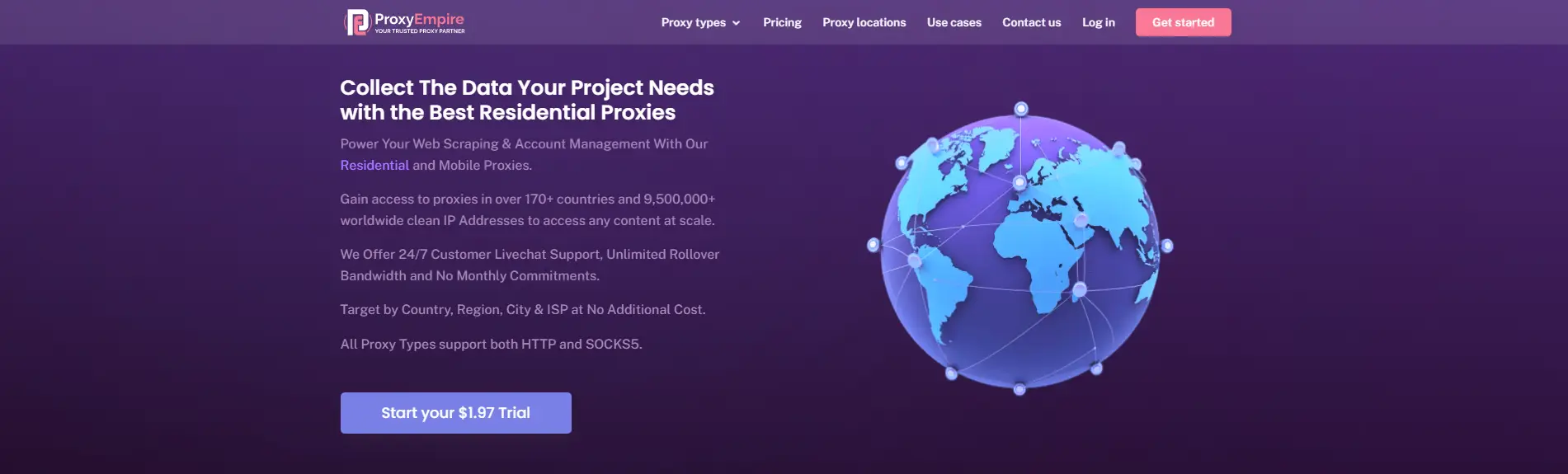Go to the Pricing page
Image resolution: width=1568 pixels, height=474 pixels.
pyautogui.click(x=782, y=22)
